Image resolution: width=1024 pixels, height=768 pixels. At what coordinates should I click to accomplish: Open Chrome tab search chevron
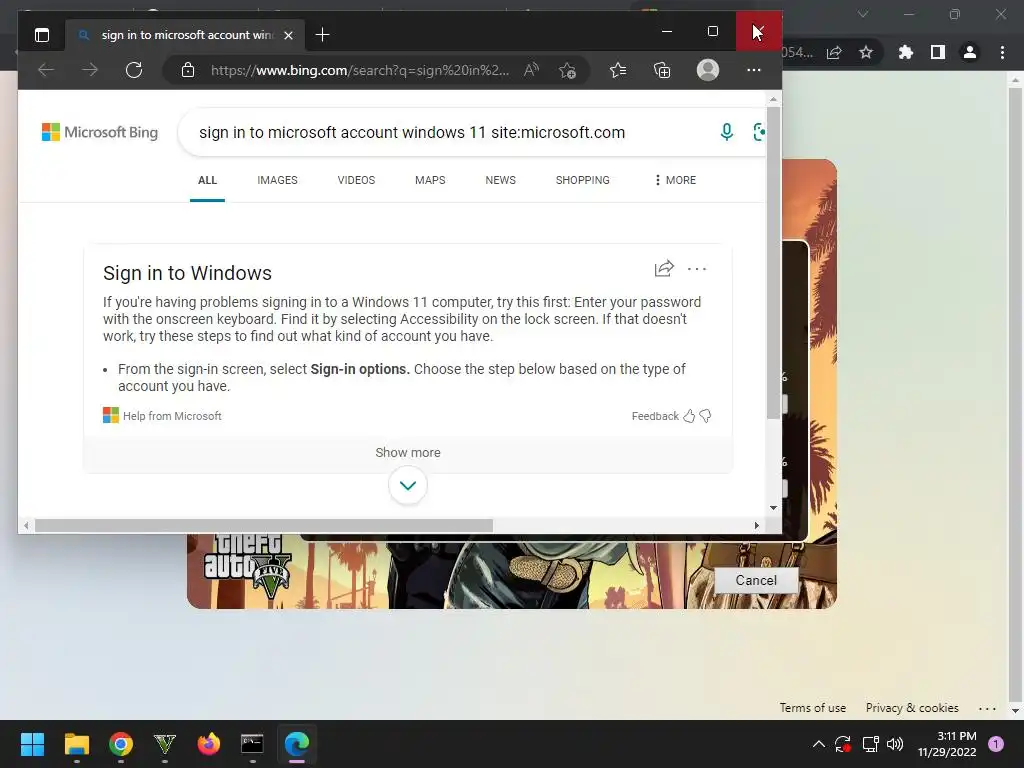[x=863, y=14]
